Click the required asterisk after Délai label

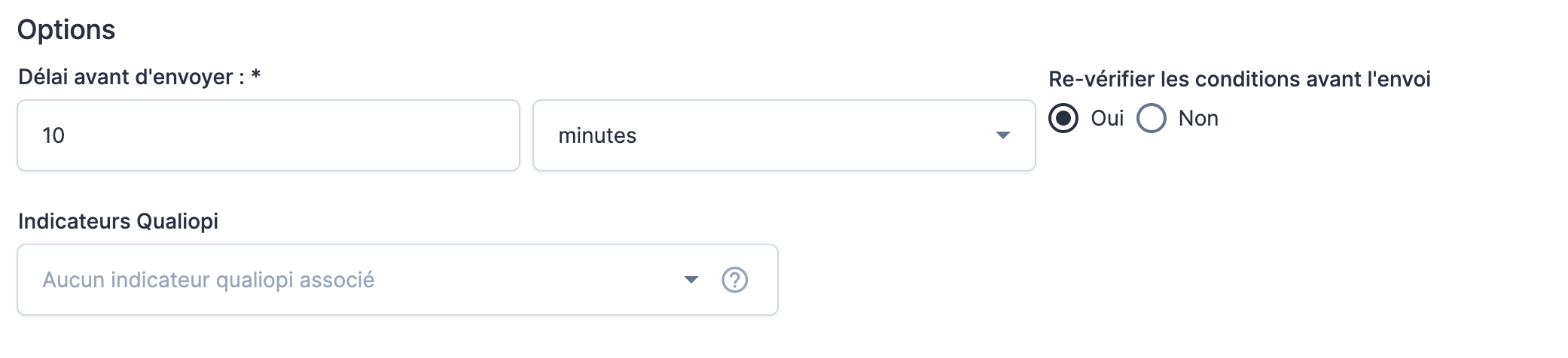pos(256,75)
